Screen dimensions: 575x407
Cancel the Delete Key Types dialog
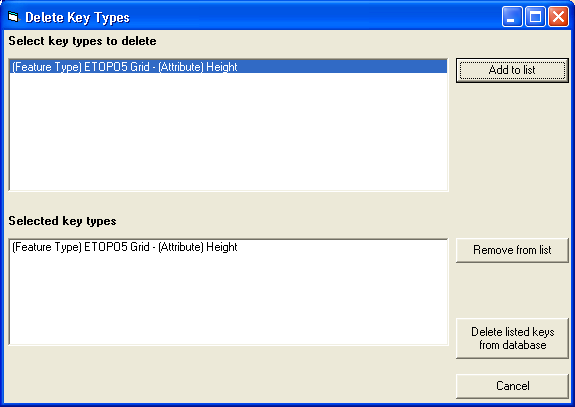512,386
